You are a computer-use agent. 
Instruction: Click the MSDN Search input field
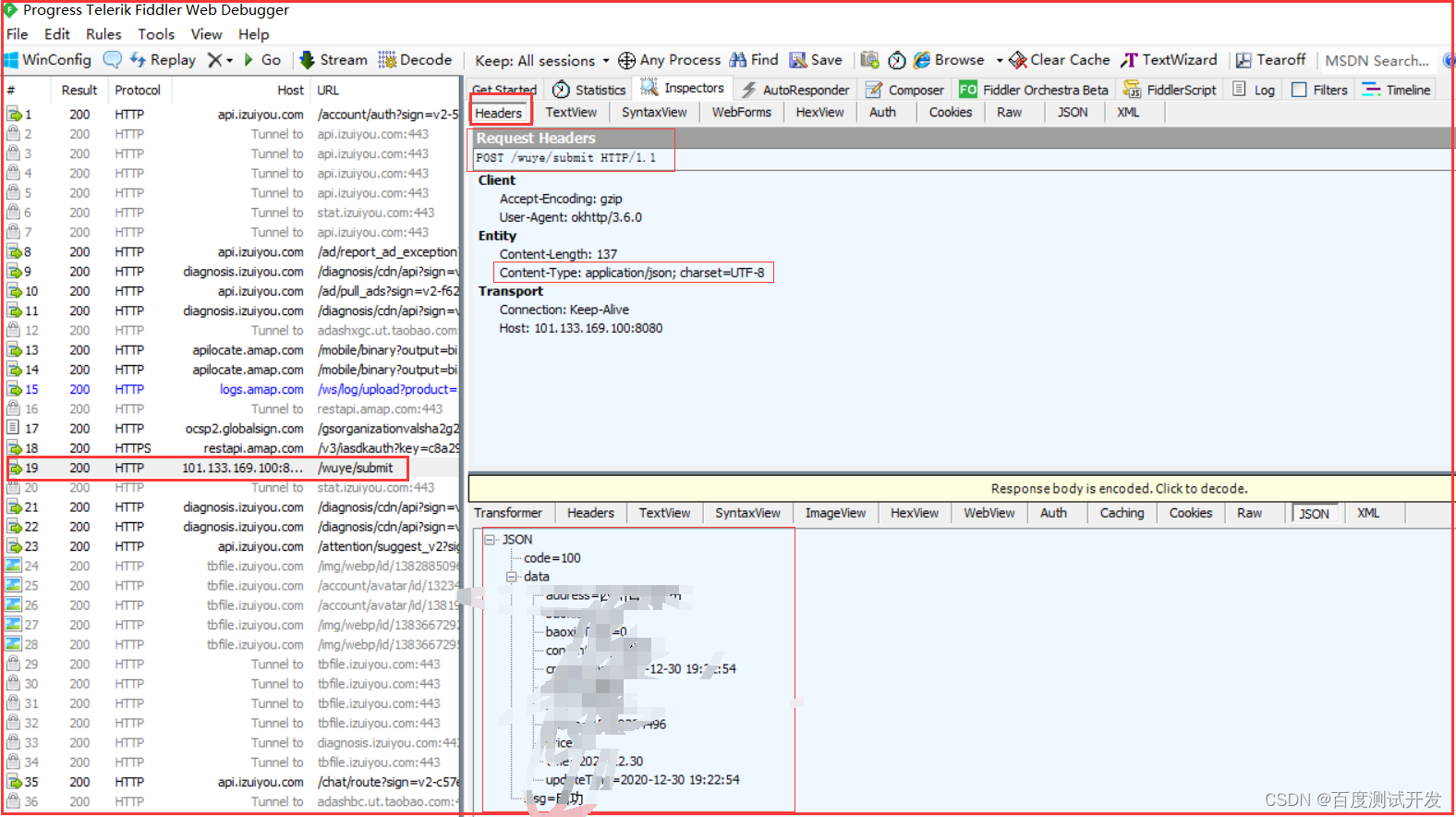(x=1377, y=61)
